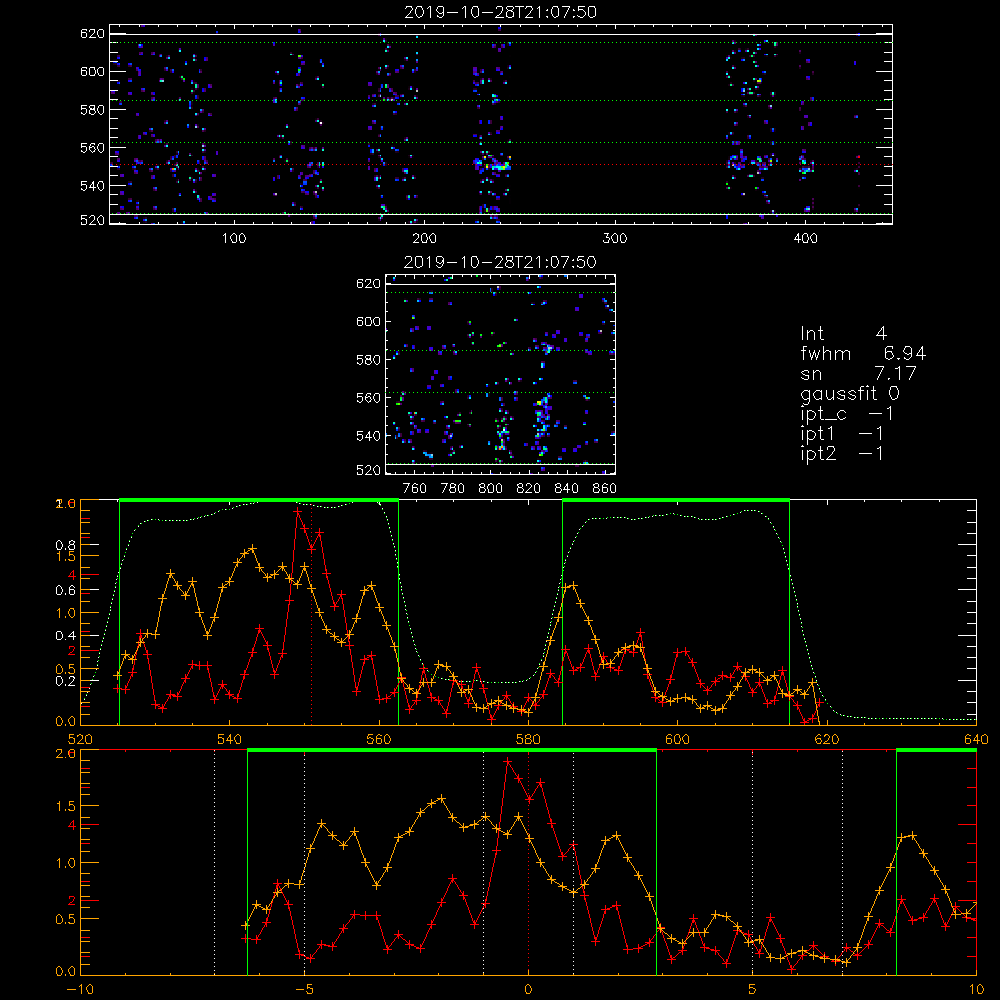This screenshot has width=1000, height=1000.
Task: Click x-axis label 780 on middle plot
Action: pos(453,489)
